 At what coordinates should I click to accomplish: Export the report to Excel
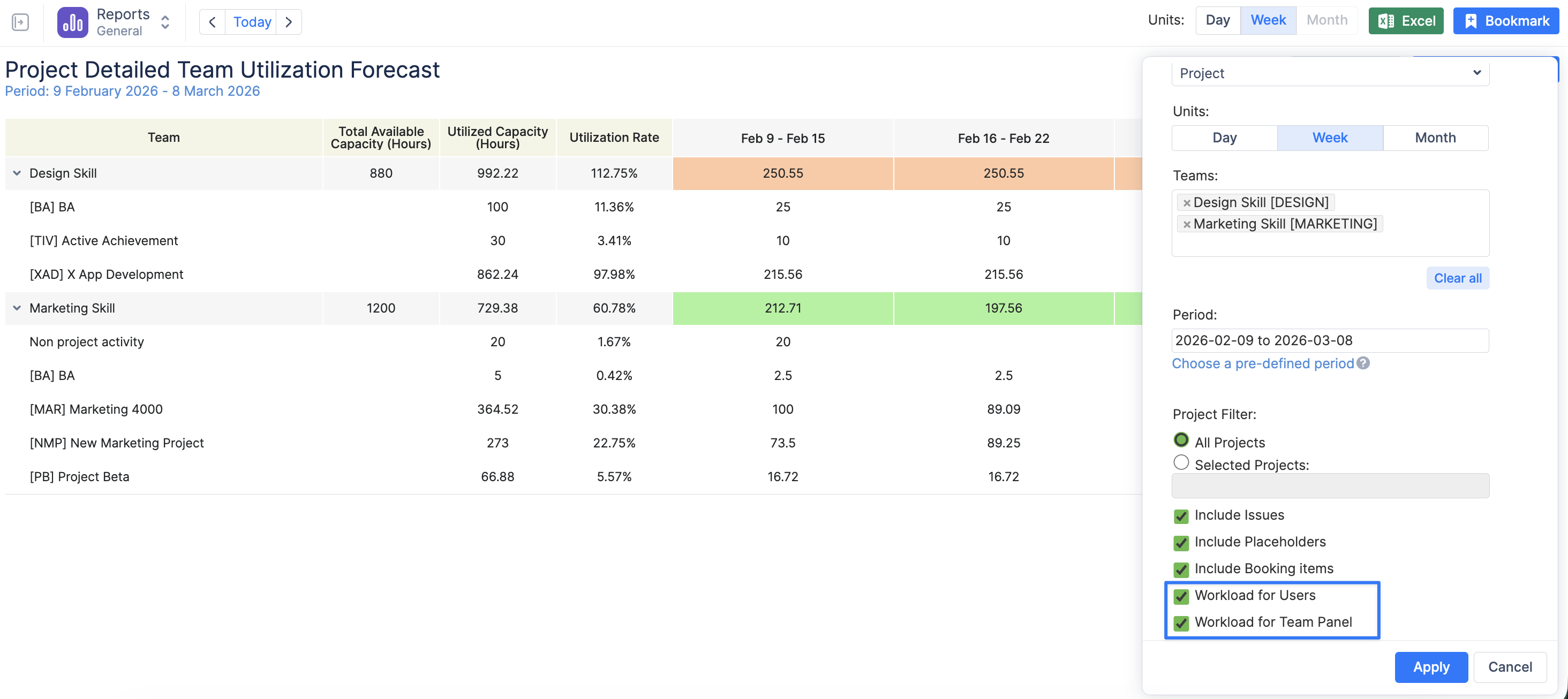(x=1406, y=21)
